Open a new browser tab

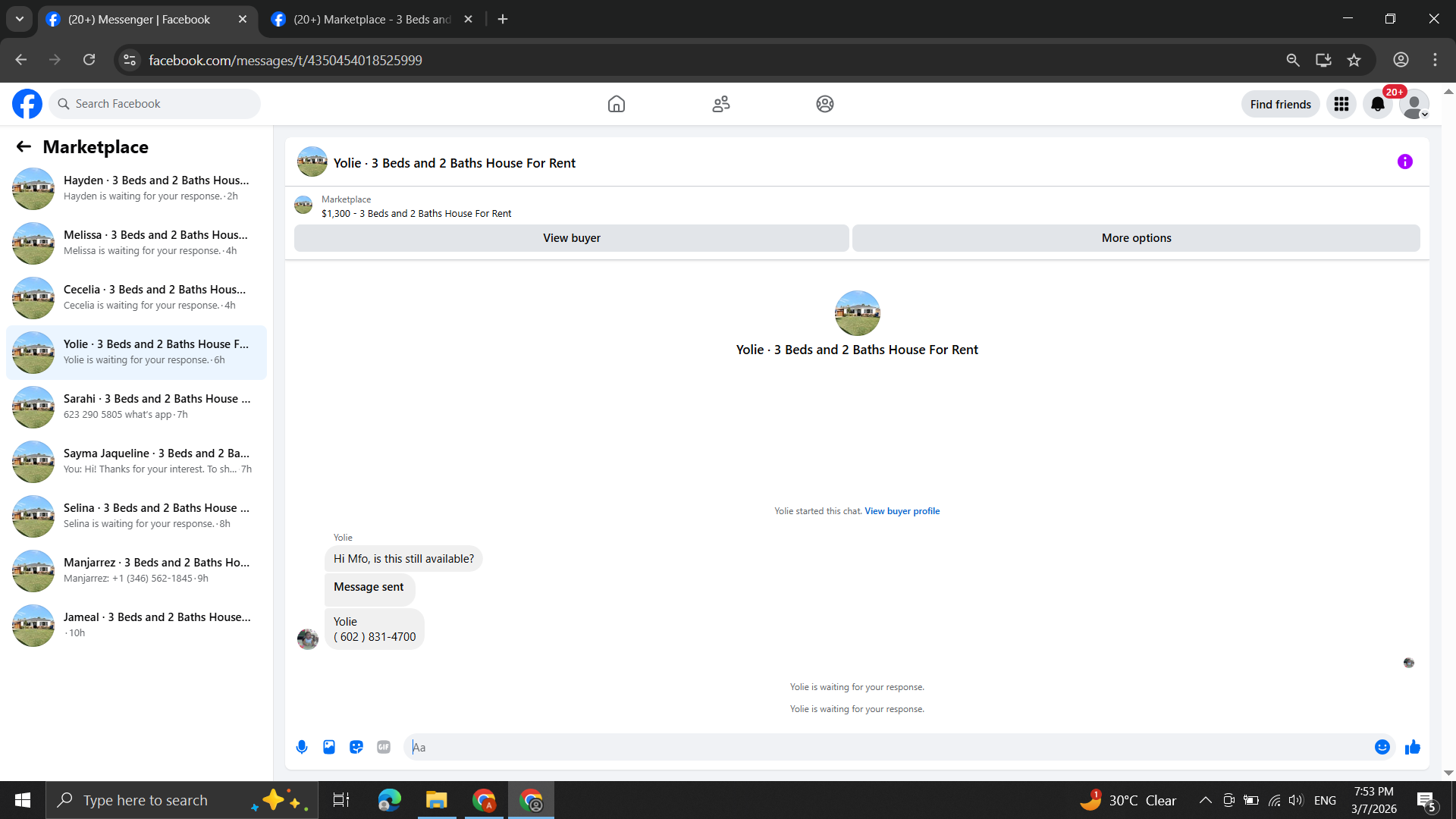(503, 19)
